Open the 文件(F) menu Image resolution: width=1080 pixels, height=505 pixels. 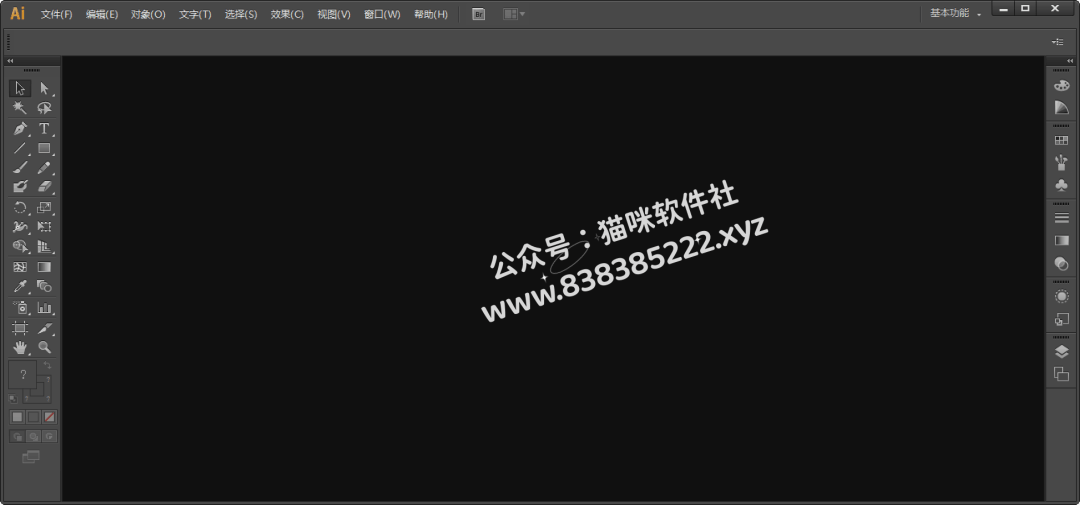tap(56, 14)
